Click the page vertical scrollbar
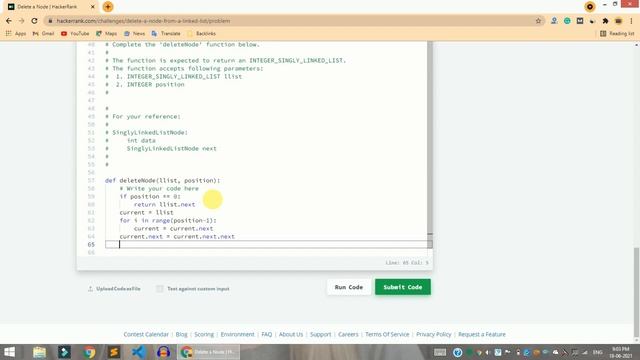 [x=637, y=292]
